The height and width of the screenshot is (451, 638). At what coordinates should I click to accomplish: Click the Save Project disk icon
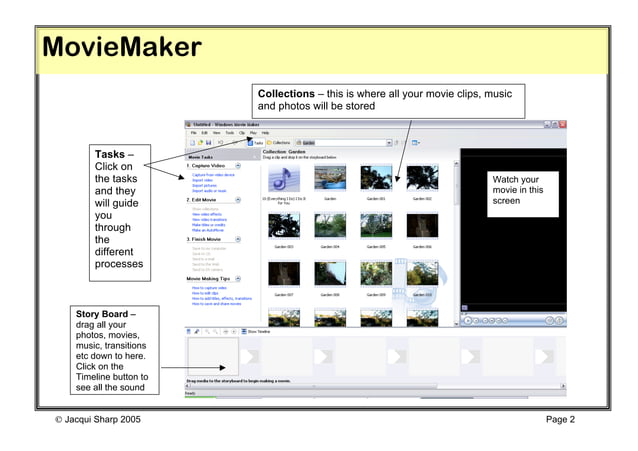coord(208,143)
